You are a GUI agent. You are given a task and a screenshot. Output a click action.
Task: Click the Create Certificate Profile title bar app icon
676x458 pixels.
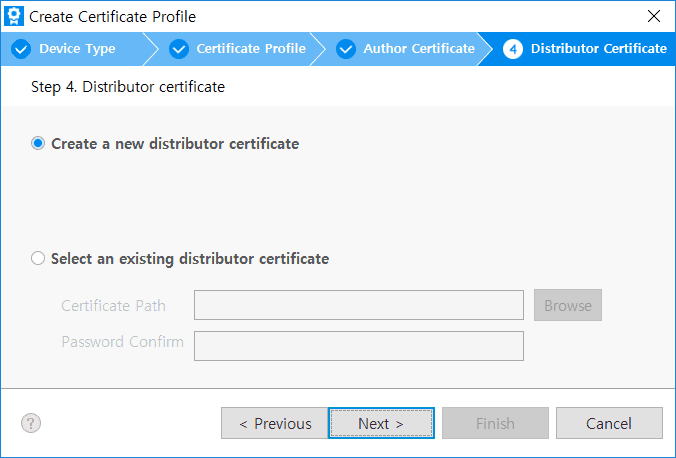(x=15, y=16)
